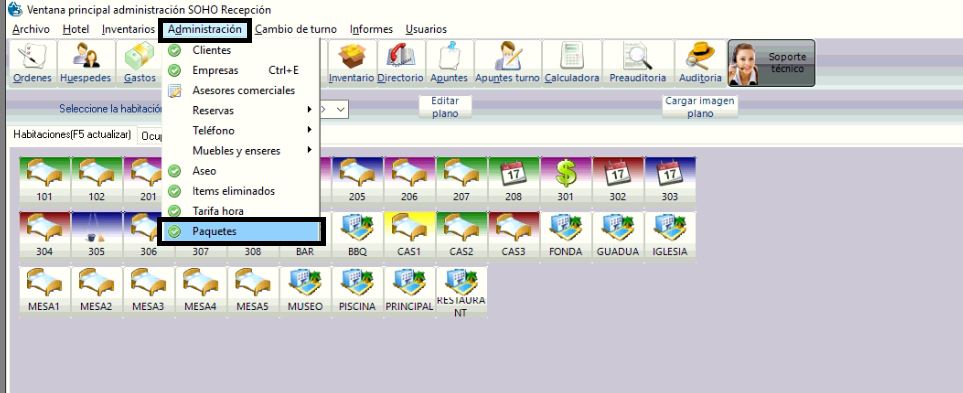Open the Ordenes toolbar icon
The image size is (963, 393).
(x=32, y=63)
